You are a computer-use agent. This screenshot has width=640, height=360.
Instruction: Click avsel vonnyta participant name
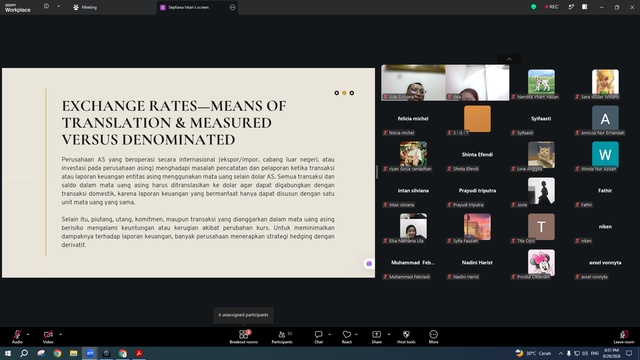coord(605,262)
